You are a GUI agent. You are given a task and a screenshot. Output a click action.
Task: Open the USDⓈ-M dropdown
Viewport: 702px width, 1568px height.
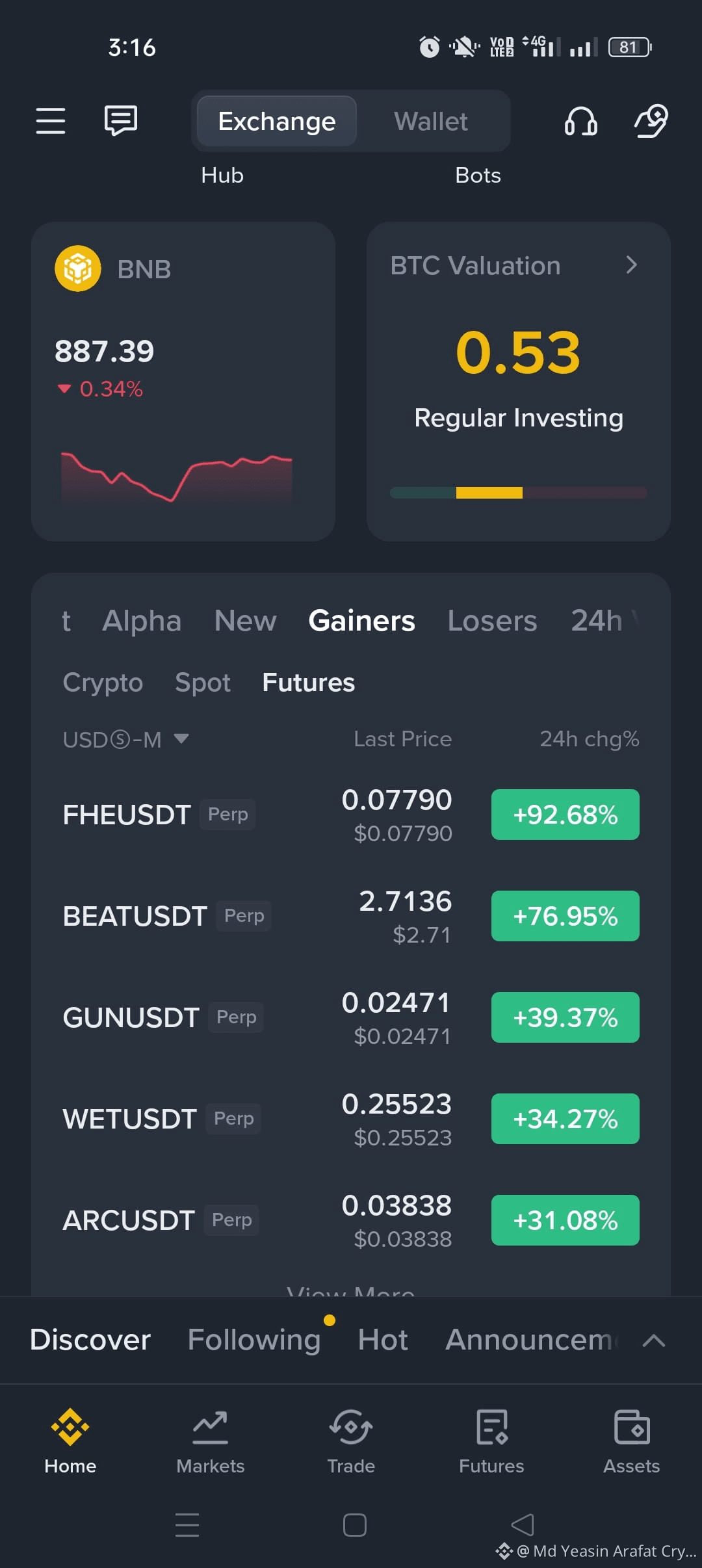coord(125,739)
